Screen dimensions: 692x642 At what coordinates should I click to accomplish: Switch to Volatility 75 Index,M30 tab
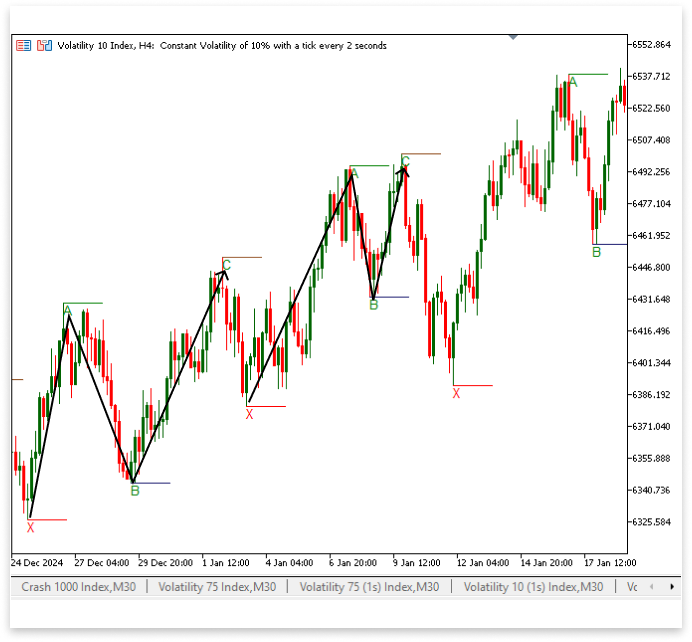[217, 587]
